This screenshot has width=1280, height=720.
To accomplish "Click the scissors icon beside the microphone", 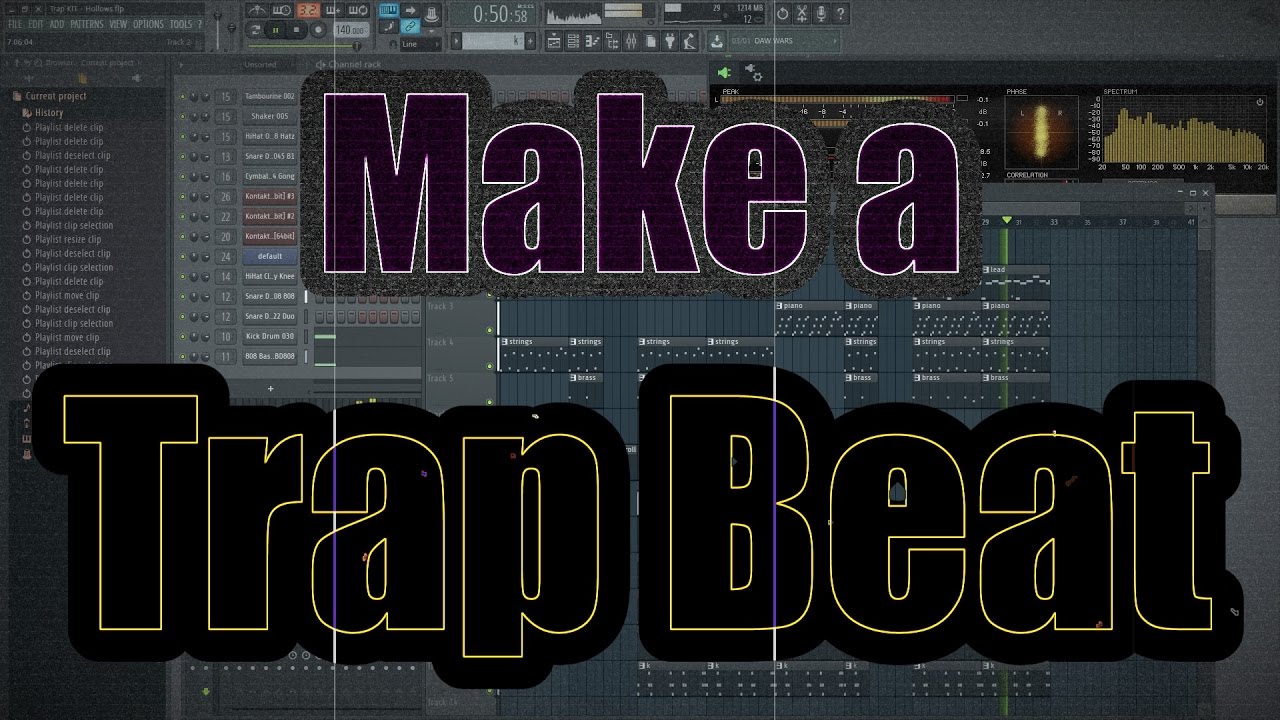I will click(x=802, y=14).
